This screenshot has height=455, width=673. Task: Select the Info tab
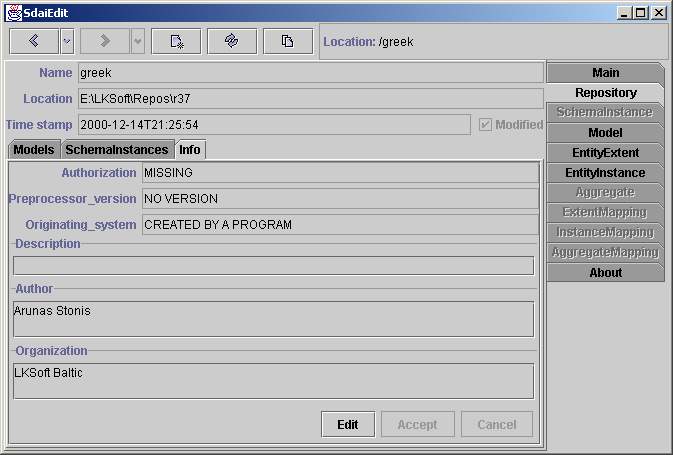click(x=190, y=150)
